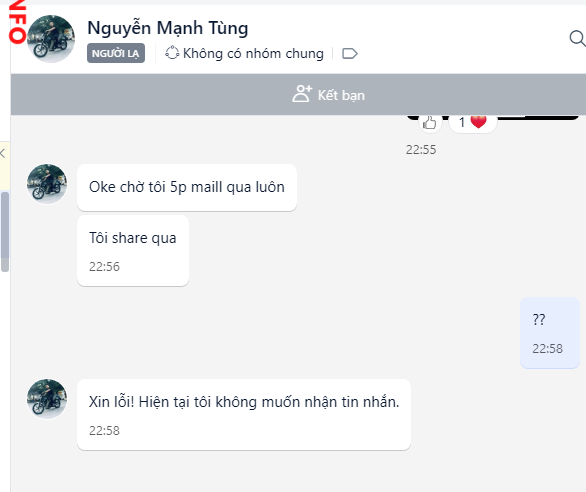Viewport: 586px width, 492px height.
Task: Select the "Oke chờ tôi 5p maill qua luôn" message
Action: [x=187, y=187]
